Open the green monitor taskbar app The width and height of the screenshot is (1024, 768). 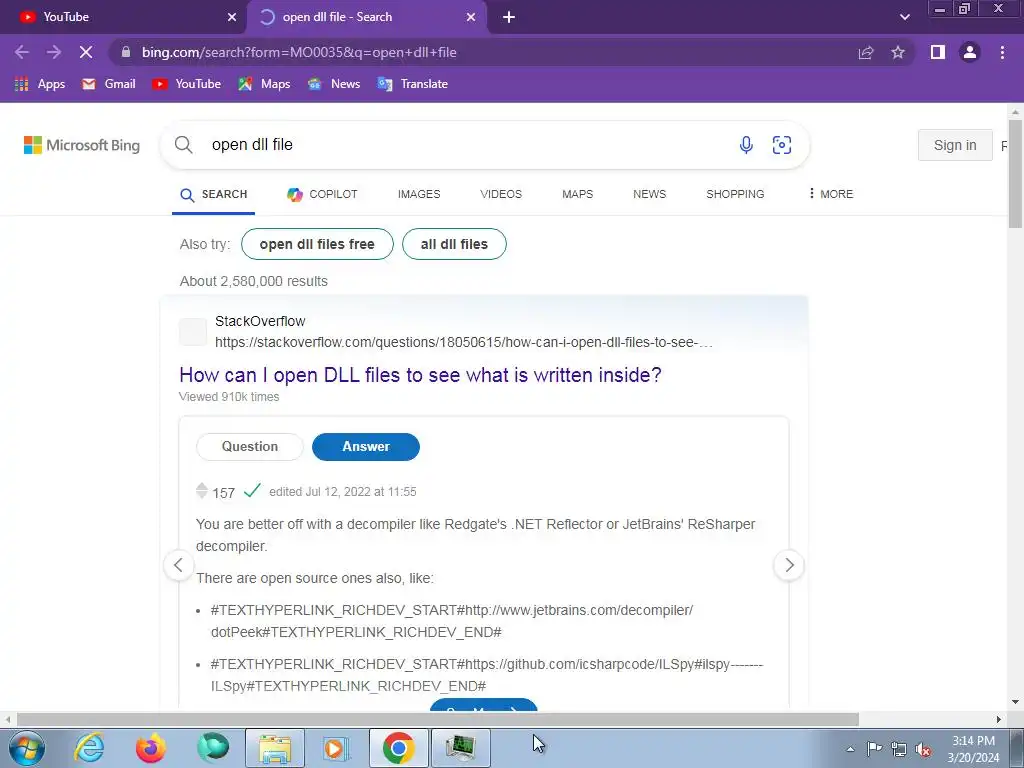(x=461, y=748)
